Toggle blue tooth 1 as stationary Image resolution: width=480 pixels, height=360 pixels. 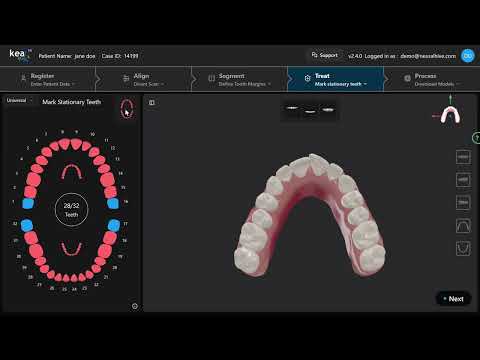[28, 203]
